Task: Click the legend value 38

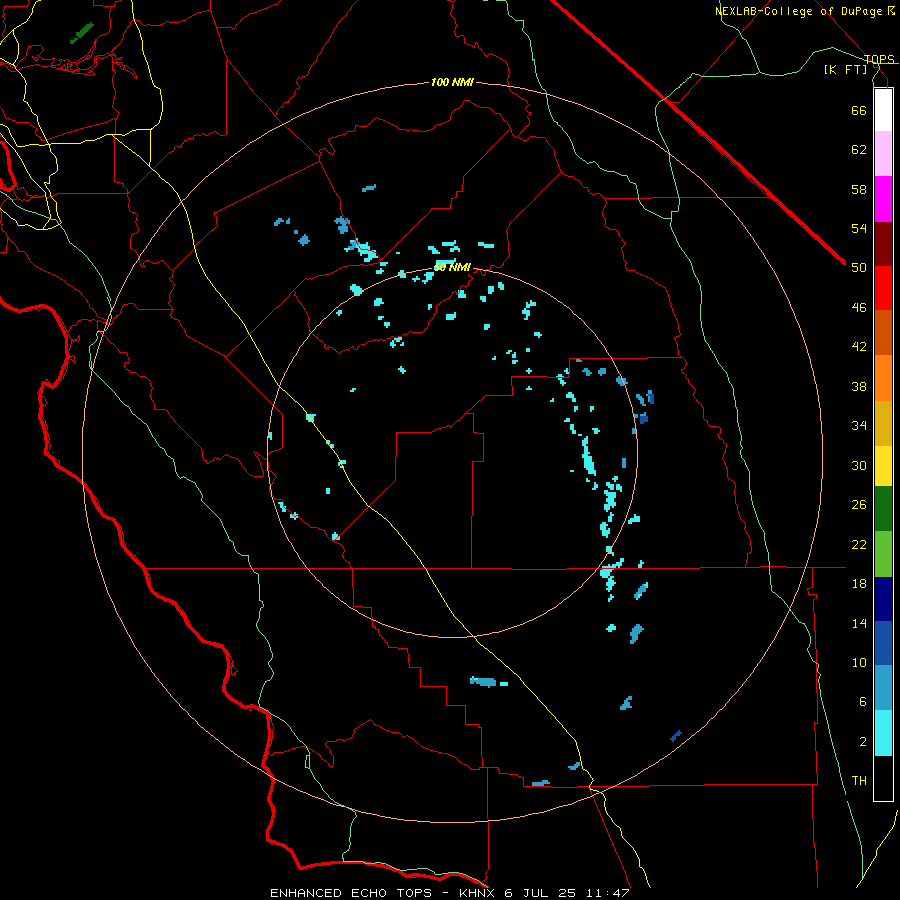Action: pyautogui.click(x=859, y=386)
